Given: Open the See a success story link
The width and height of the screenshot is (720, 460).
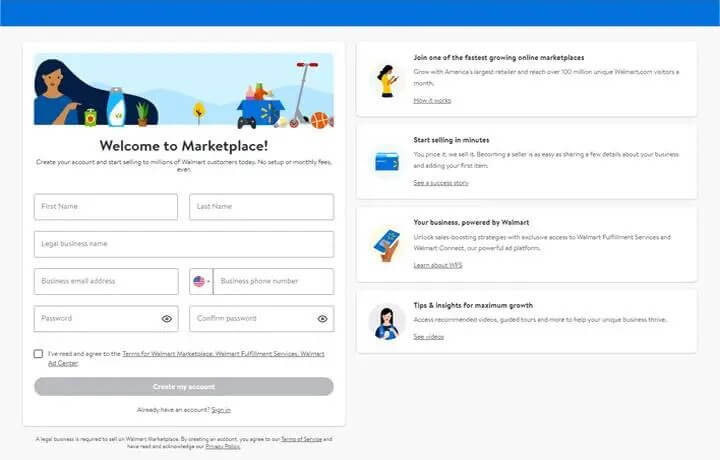Looking at the screenshot, I should tap(441, 183).
